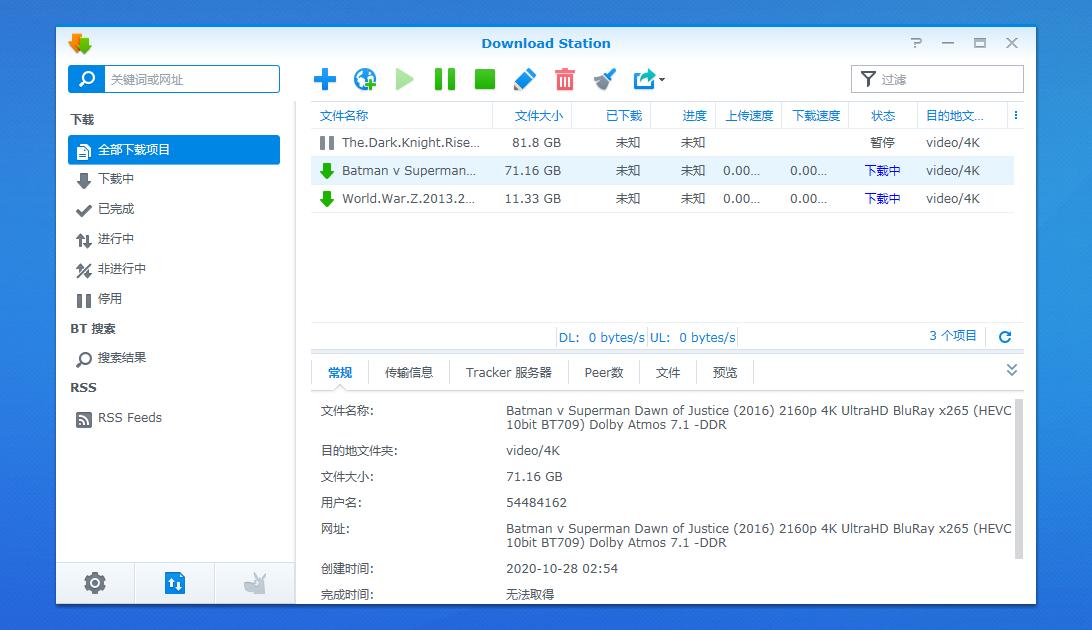Stop the download with the green square icon

click(x=484, y=79)
